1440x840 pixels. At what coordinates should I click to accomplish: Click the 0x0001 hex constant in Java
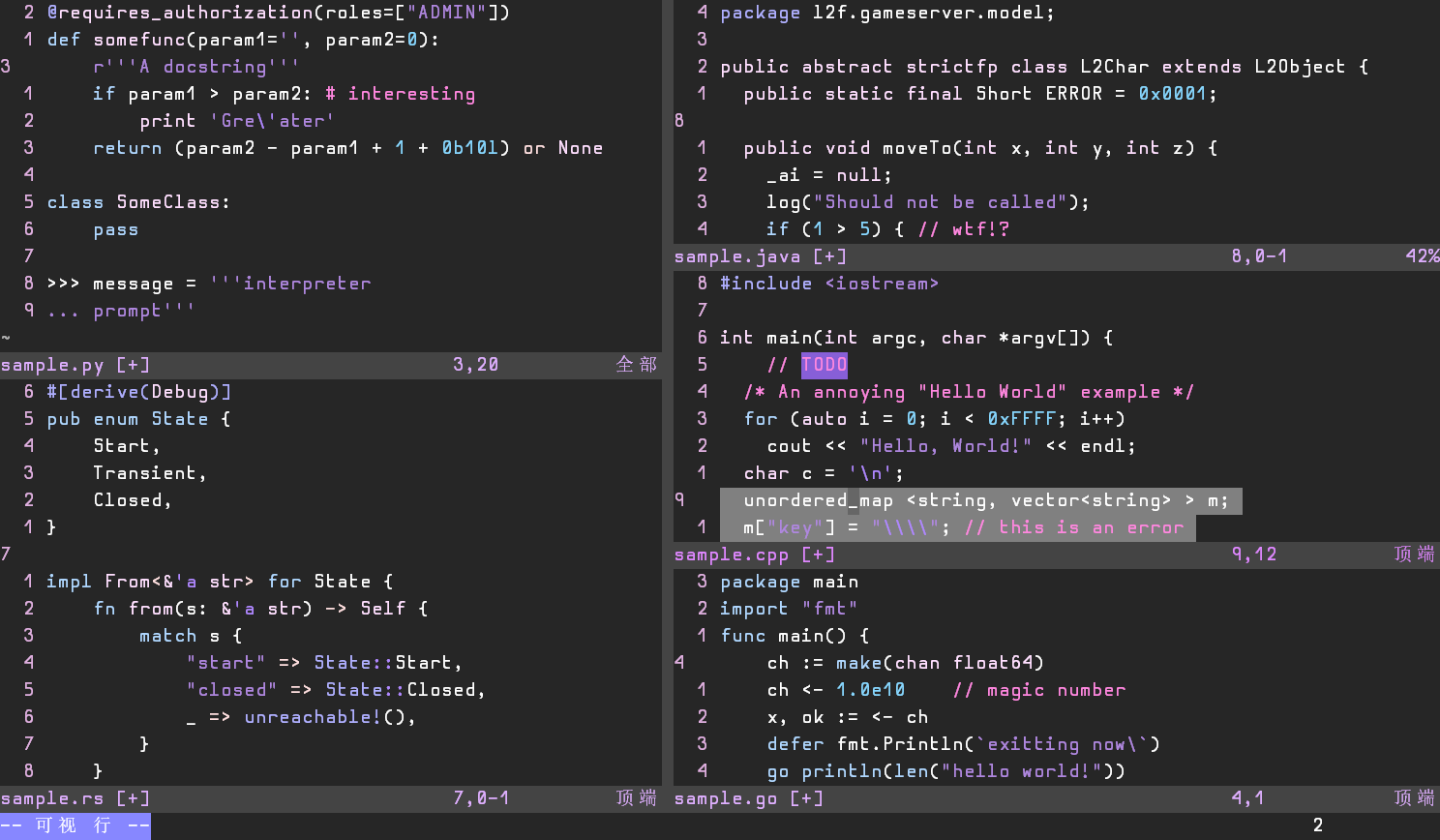coord(1173,94)
